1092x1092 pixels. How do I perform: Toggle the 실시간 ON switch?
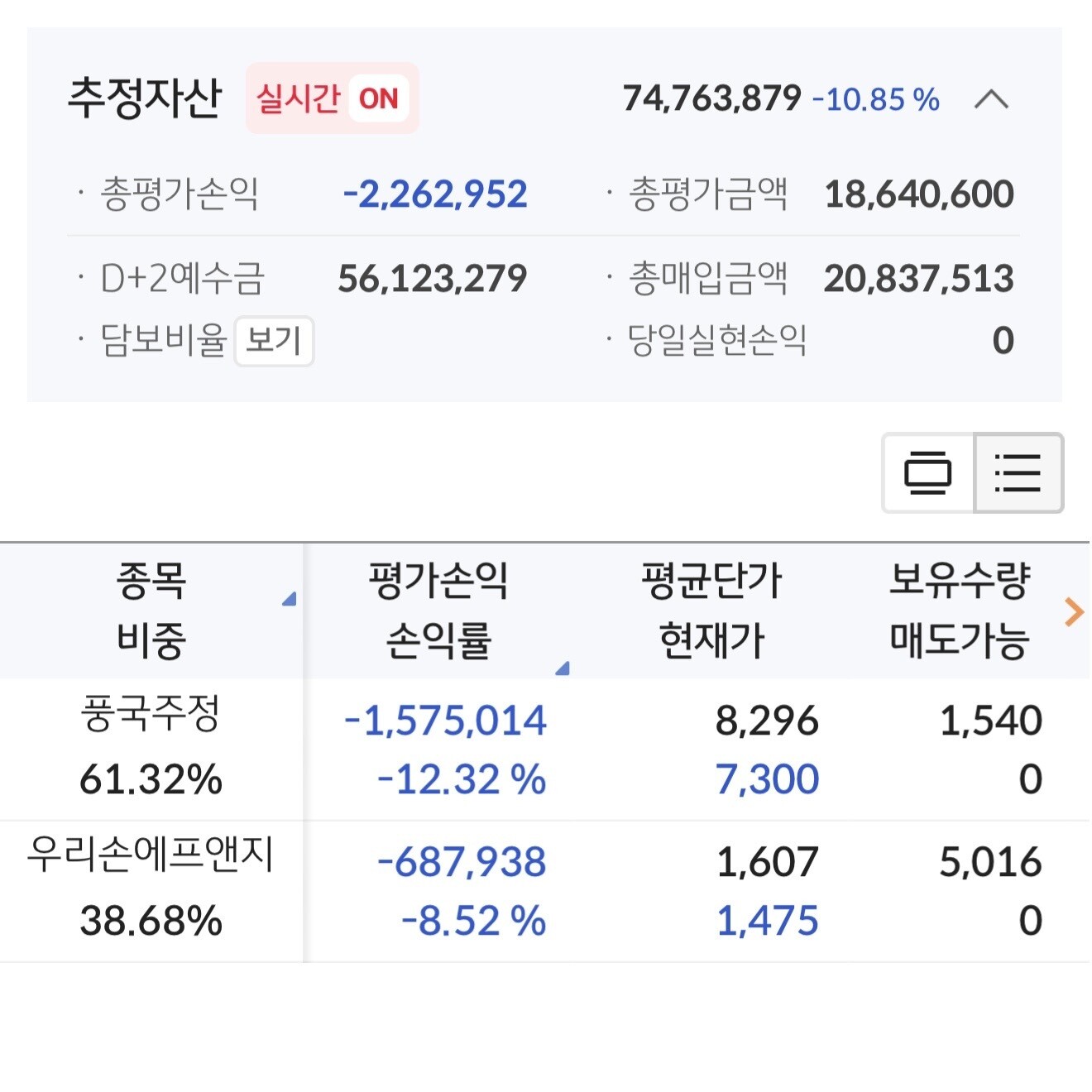click(x=333, y=98)
